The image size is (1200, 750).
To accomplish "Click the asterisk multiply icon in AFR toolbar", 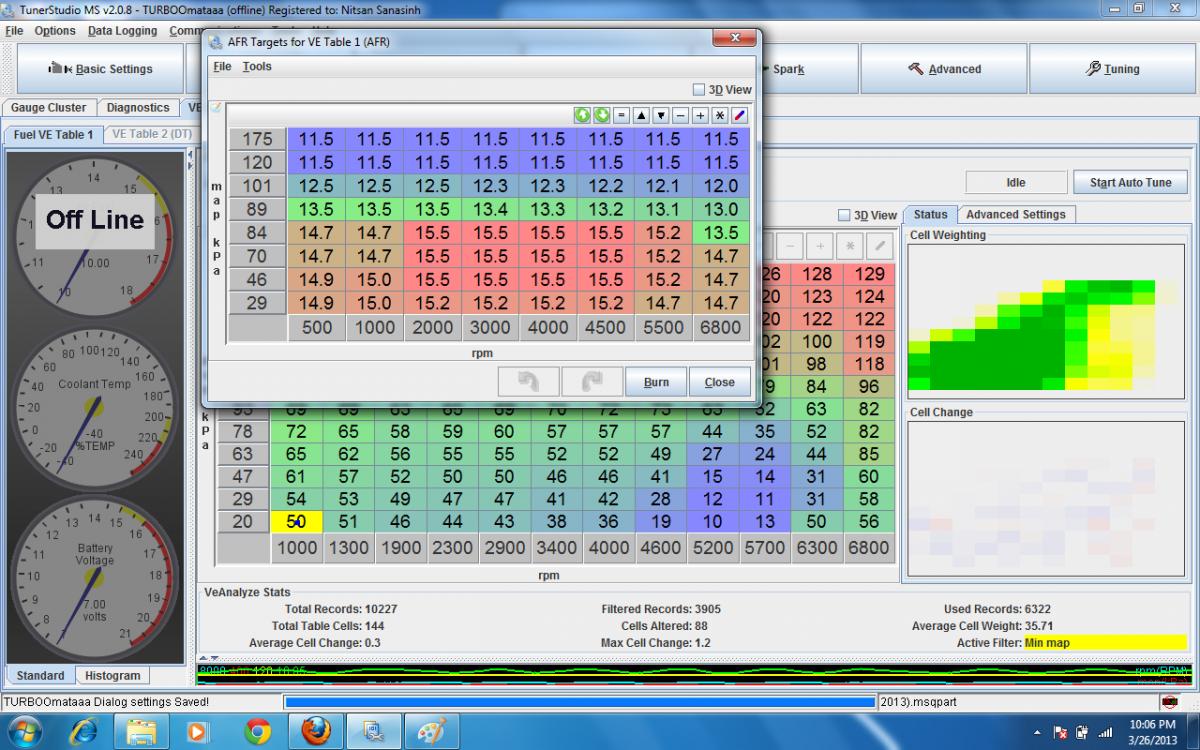I will [719, 115].
